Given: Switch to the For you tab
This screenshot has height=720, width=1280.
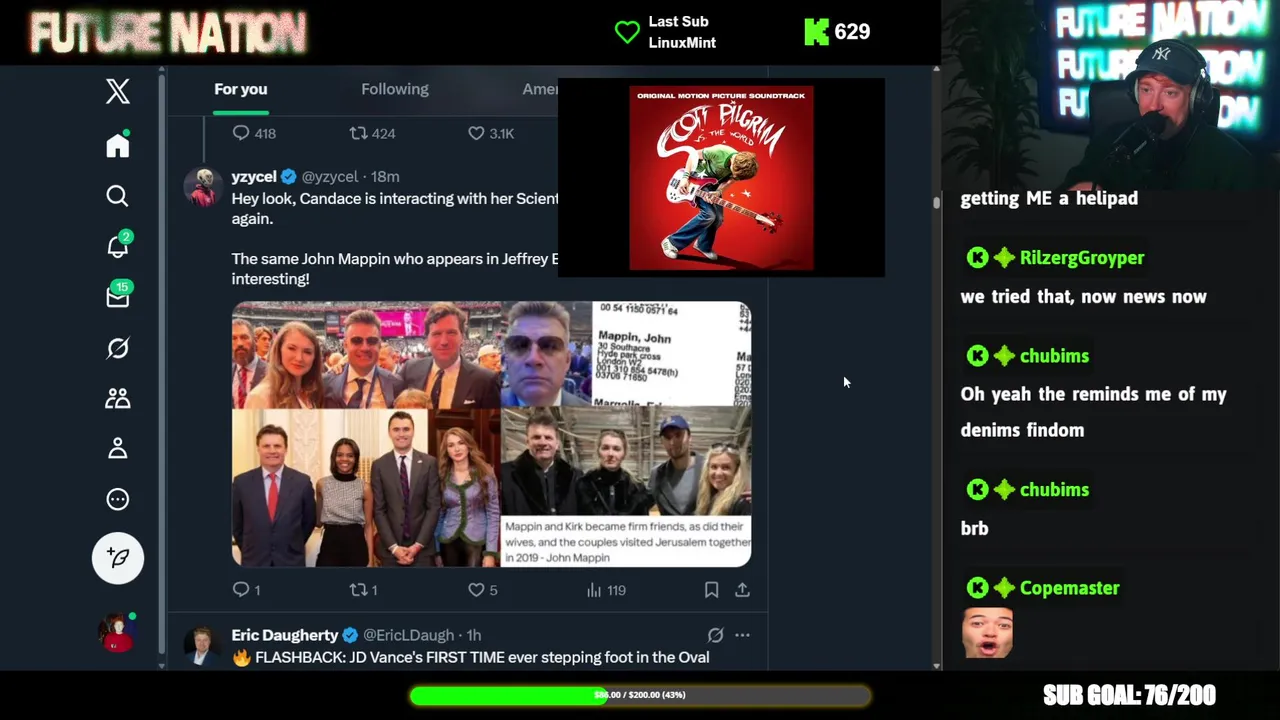Looking at the screenshot, I should pyautogui.click(x=241, y=89).
